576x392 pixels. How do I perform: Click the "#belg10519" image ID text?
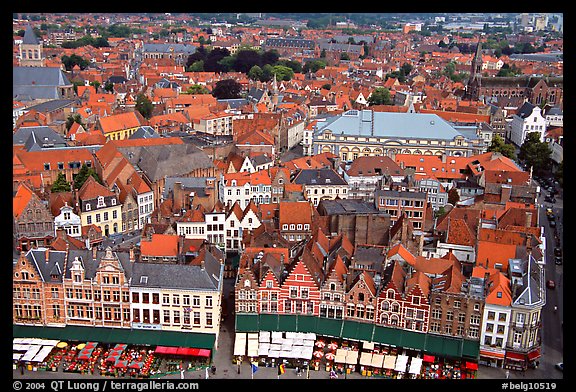pyautogui.click(x=529, y=386)
